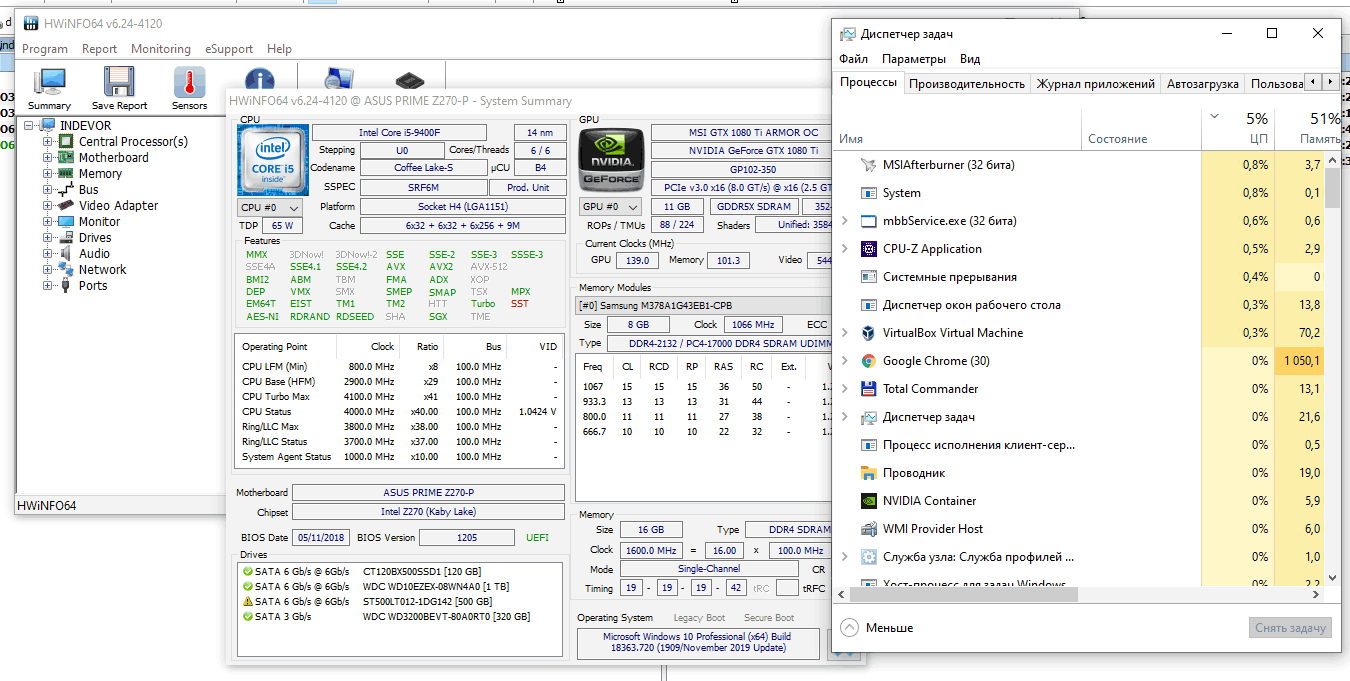Expand the Bus node plus box
This screenshot has height=681, width=1350.
tap(47, 190)
